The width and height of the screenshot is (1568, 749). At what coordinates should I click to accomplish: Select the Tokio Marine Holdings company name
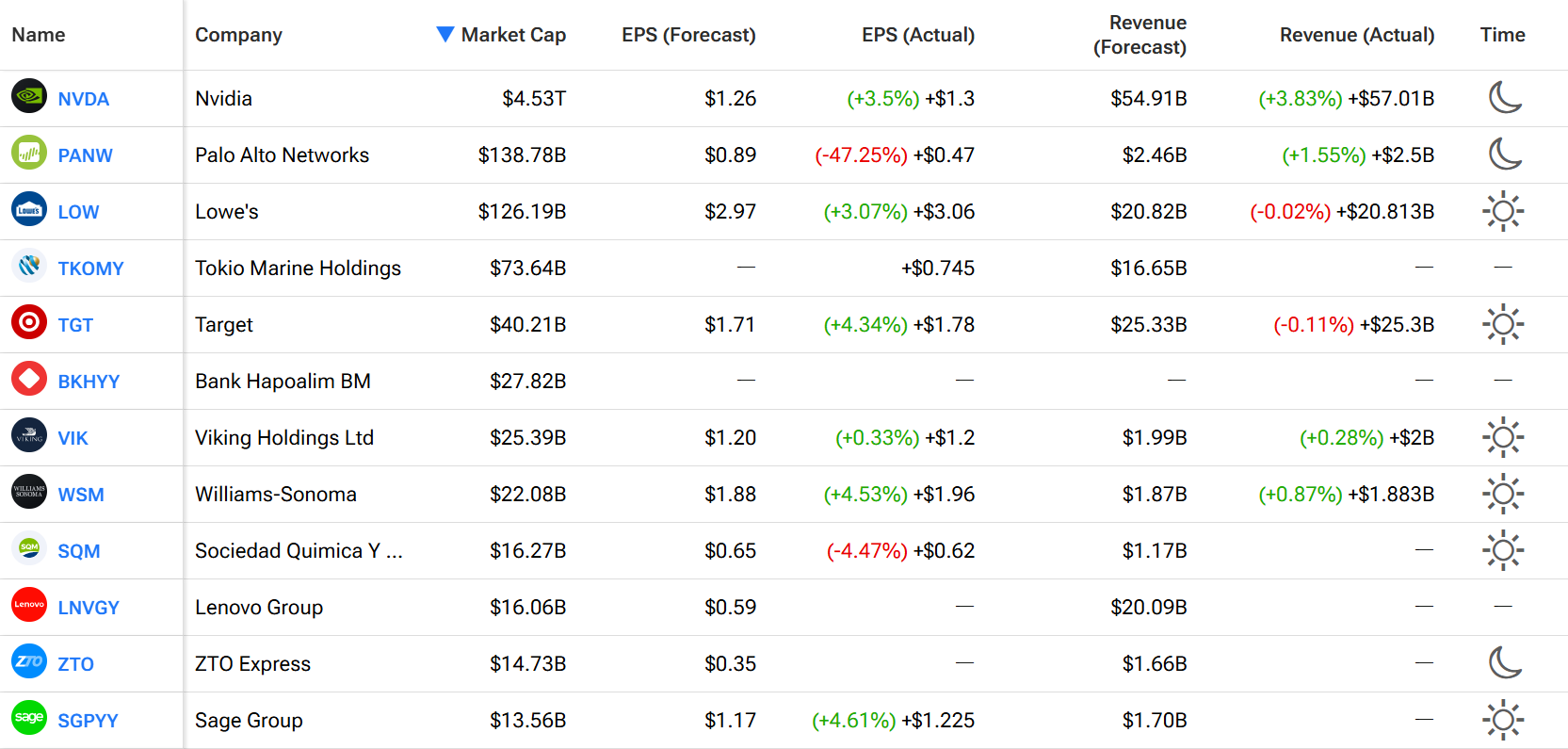click(x=298, y=269)
